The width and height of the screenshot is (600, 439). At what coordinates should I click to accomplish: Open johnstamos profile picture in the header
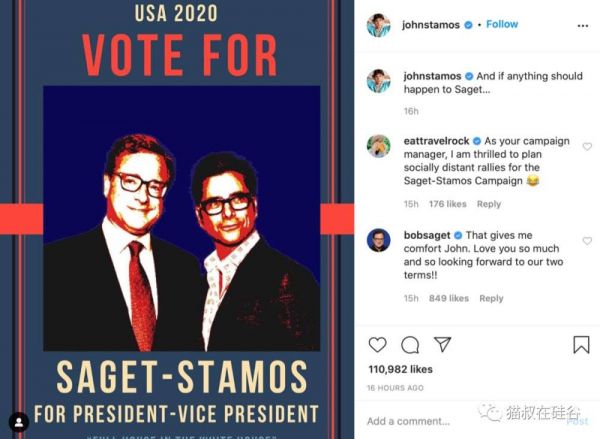(378, 24)
